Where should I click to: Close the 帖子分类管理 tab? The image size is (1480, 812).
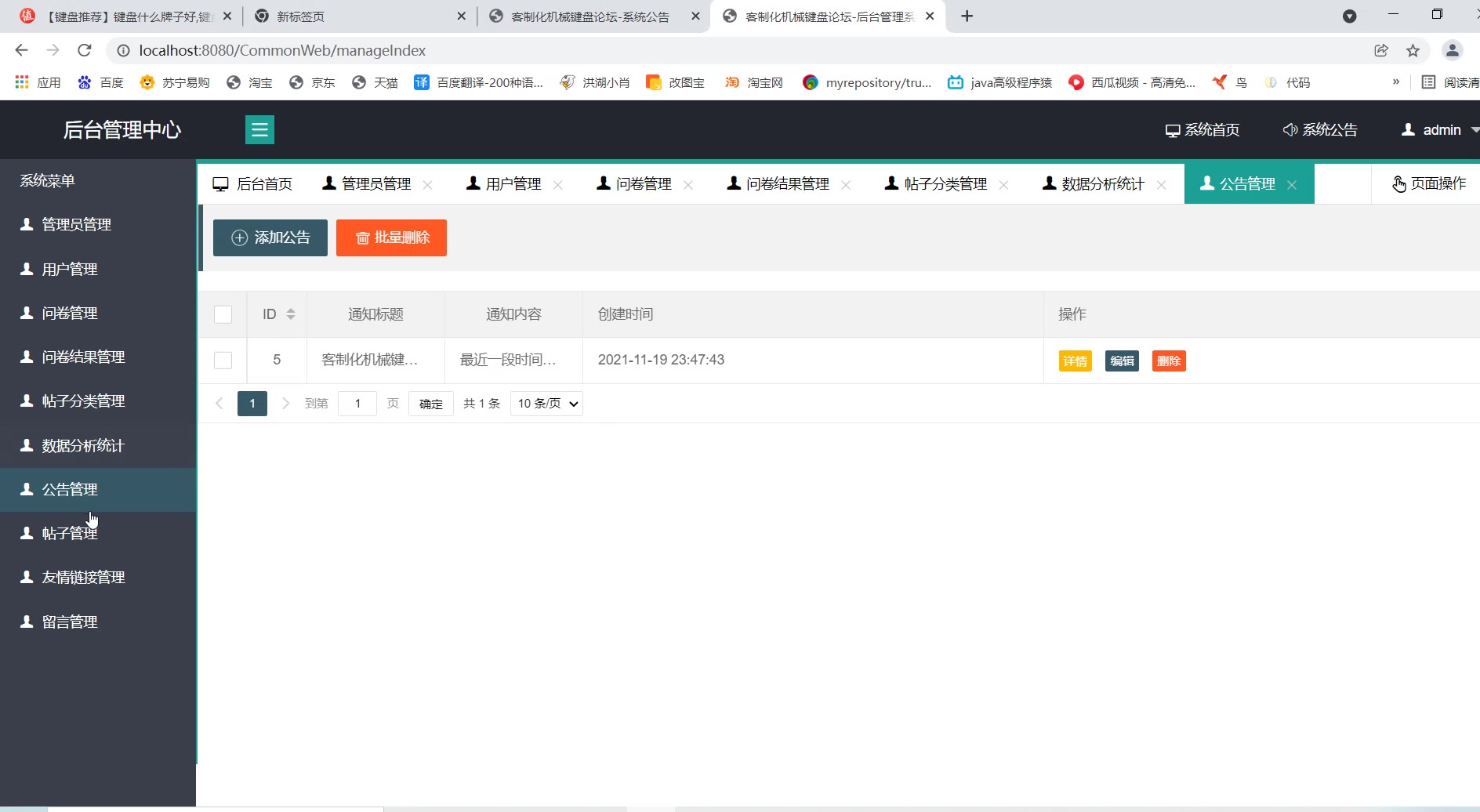pyautogui.click(x=1003, y=185)
